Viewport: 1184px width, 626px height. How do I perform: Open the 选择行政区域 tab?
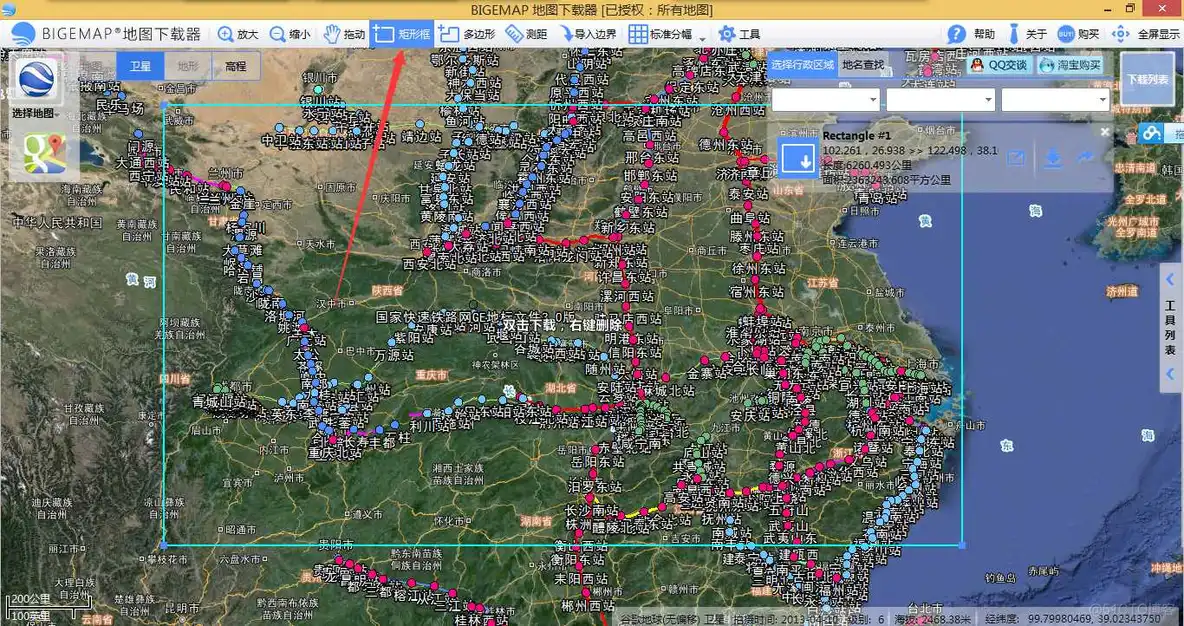(803, 65)
